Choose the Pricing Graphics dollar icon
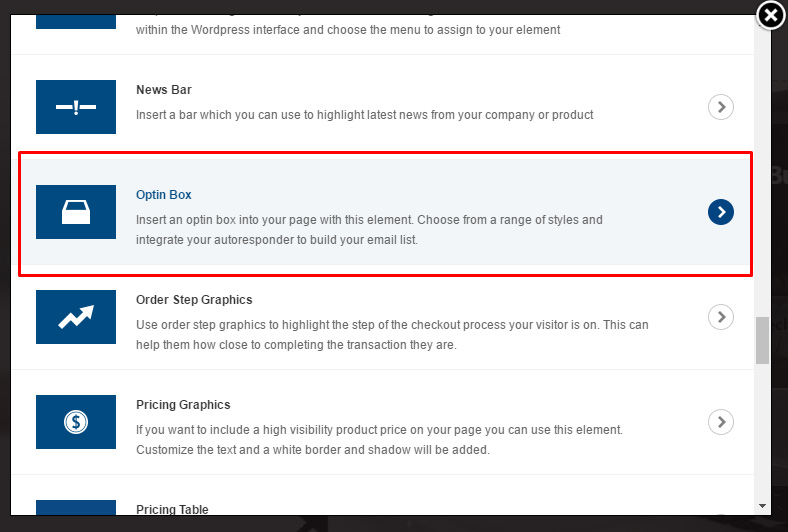 tap(76, 422)
